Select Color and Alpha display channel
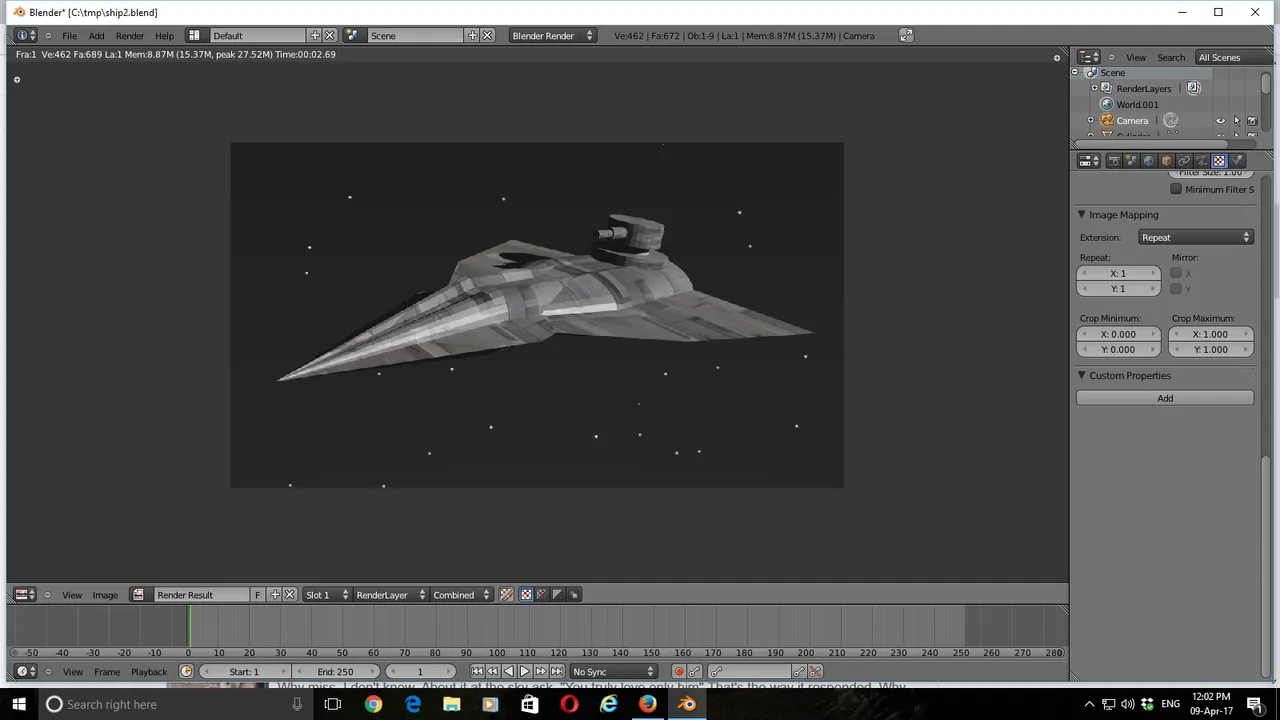Image resolution: width=1280 pixels, height=720 pixels. (x=525, y=595)
